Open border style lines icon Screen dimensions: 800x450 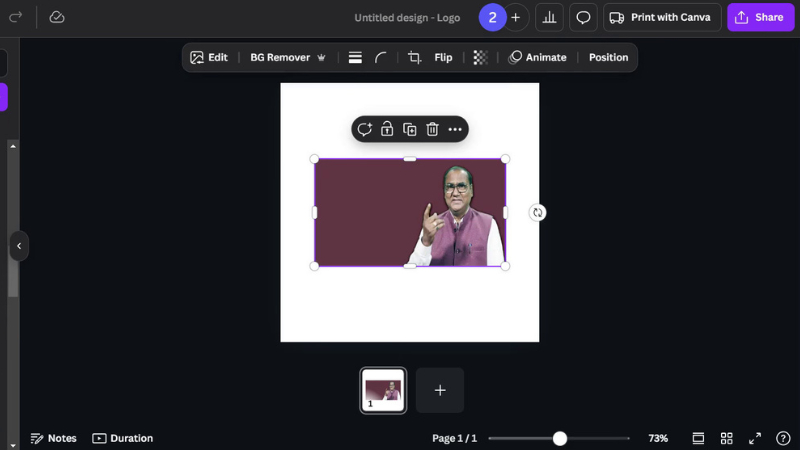pos(355,58)
